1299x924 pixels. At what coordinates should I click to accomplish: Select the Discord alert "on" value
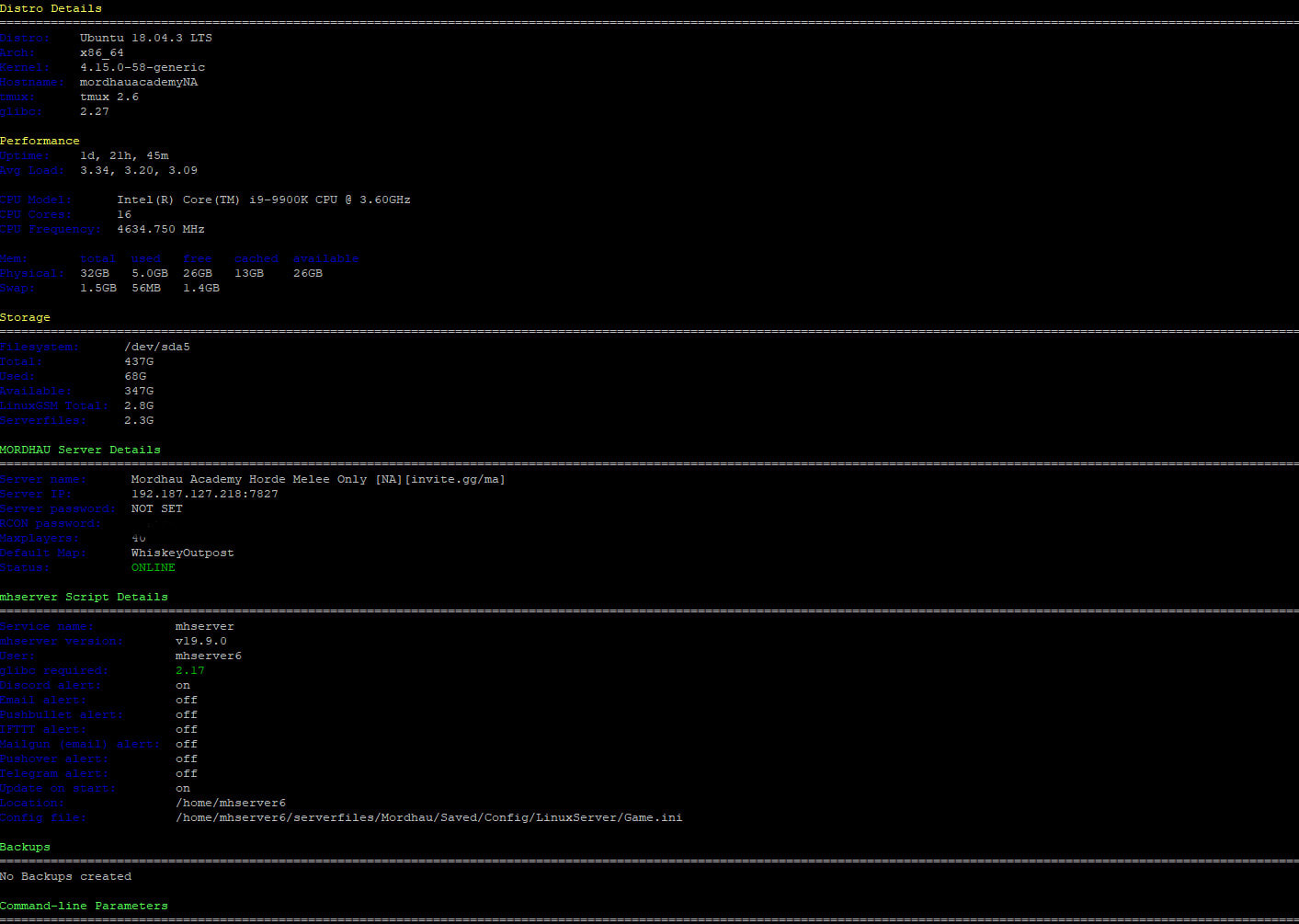pos(183,685)
